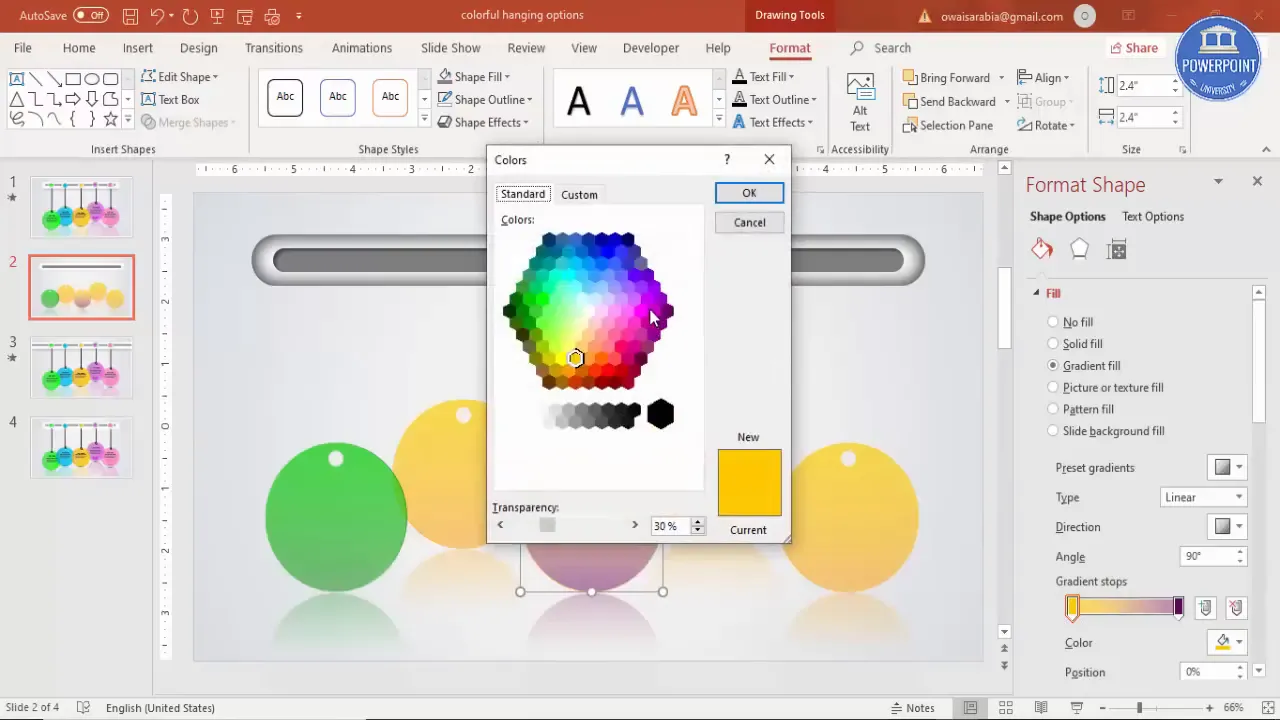Screen dimensions: 1280x720
Task: Close the Format Shape pane
Action: 1257,181
